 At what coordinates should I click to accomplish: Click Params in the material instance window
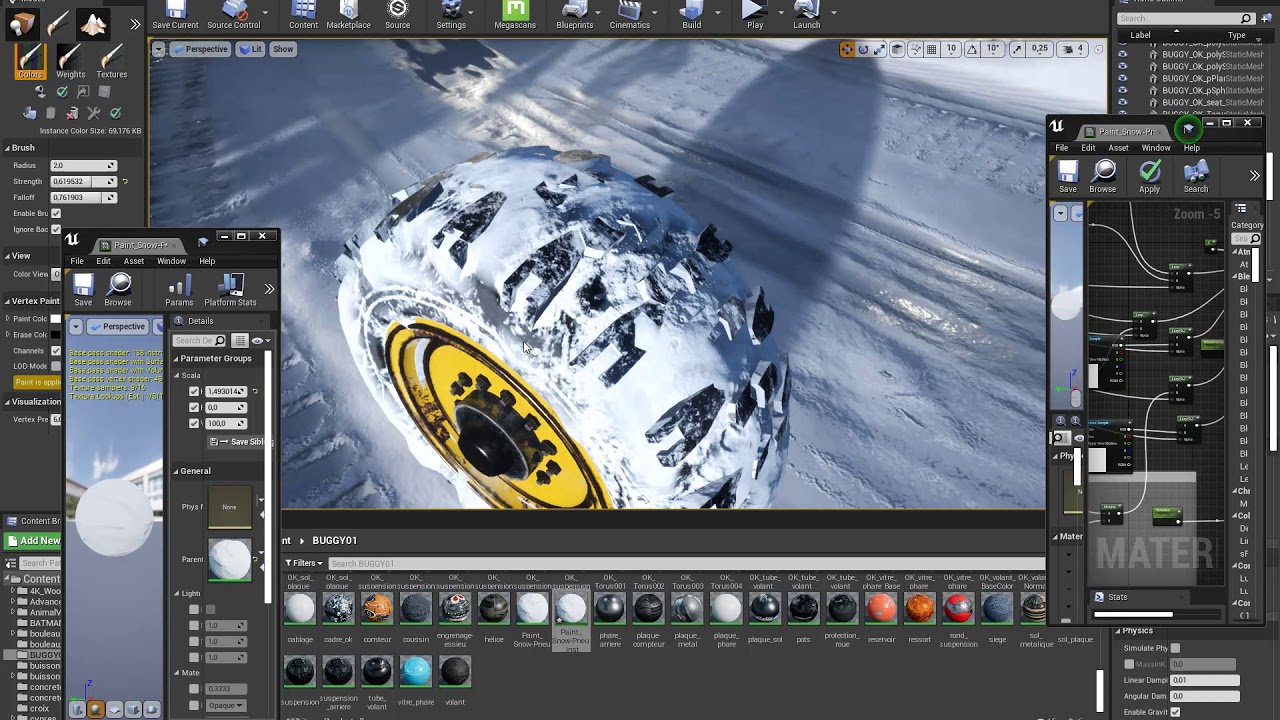click(179, 290)
